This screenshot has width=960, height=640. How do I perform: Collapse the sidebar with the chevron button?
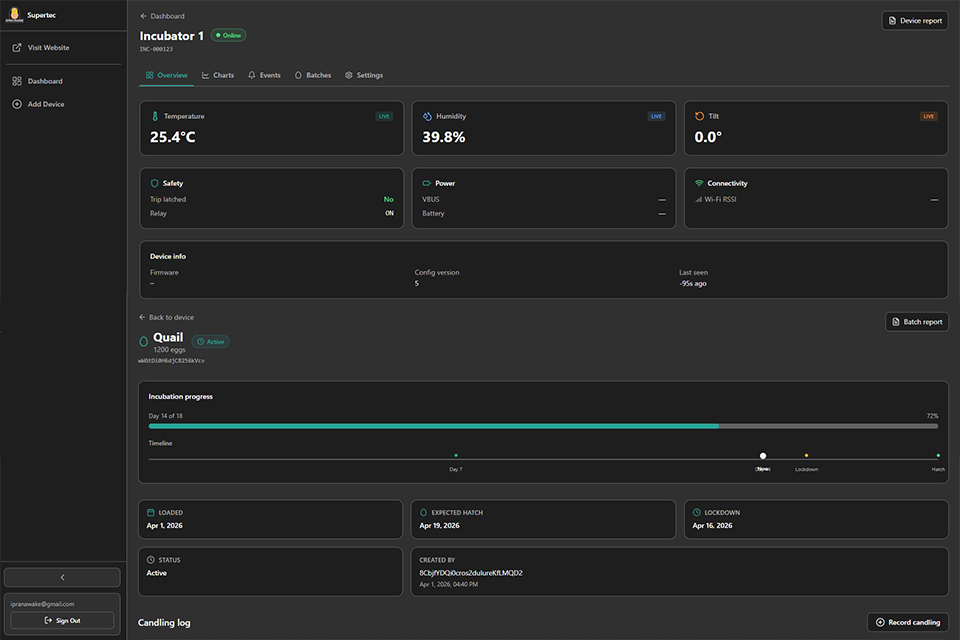[62, 577]
